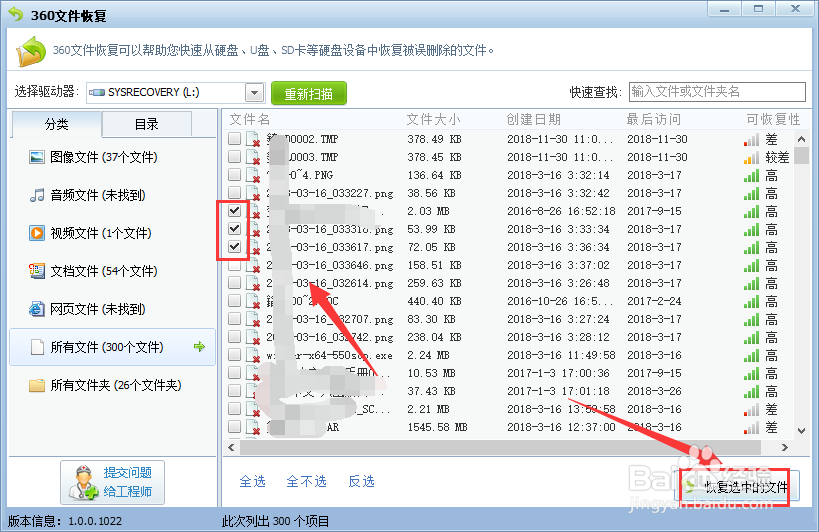Check the box for 440.40 KB file
This screenshot has width=819, height=532.
[235, 301]
